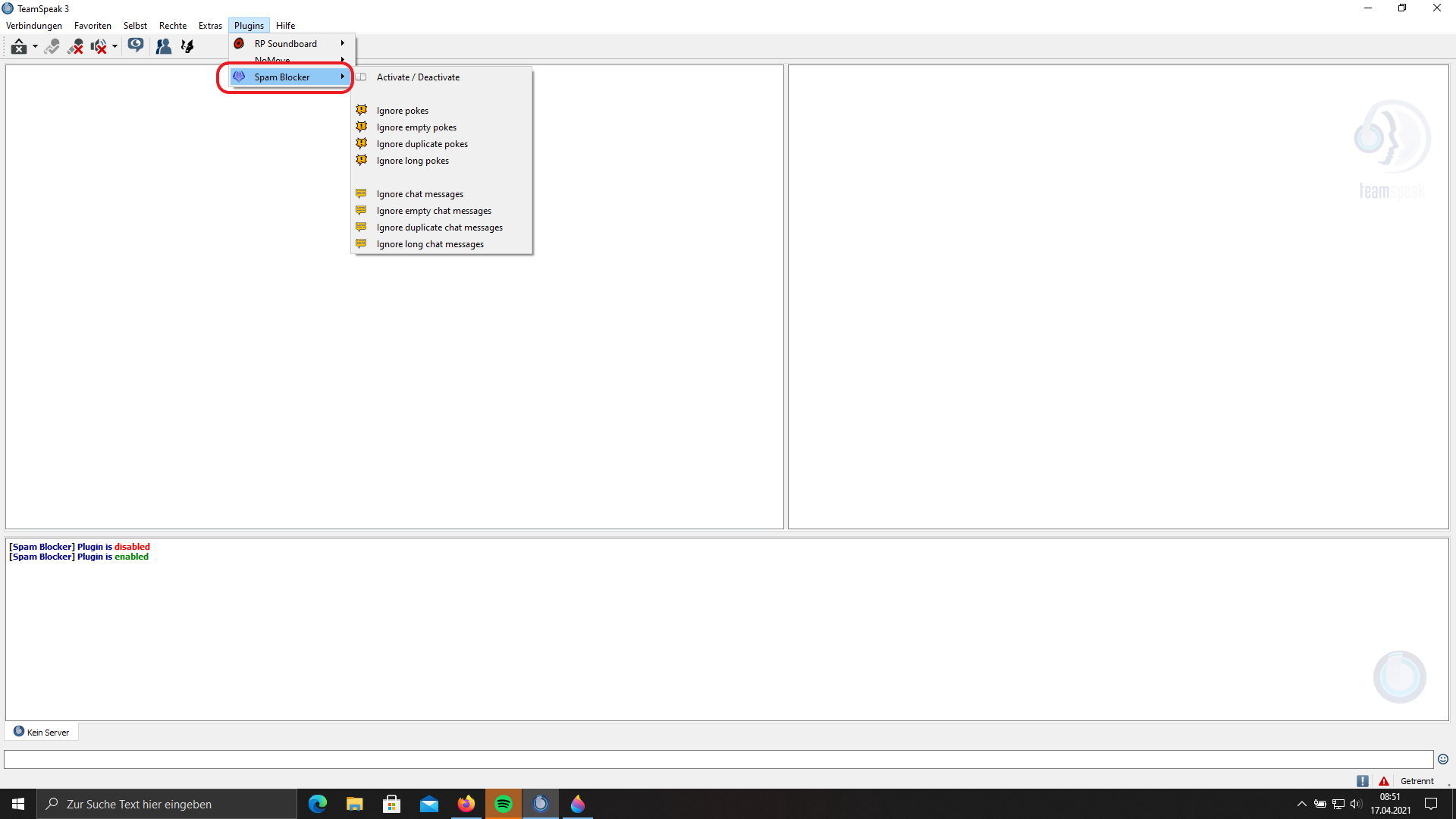Open the speaker mute dropdown arrow
The height and width of the screenshot is (819, 1456).
click(115, 47)
